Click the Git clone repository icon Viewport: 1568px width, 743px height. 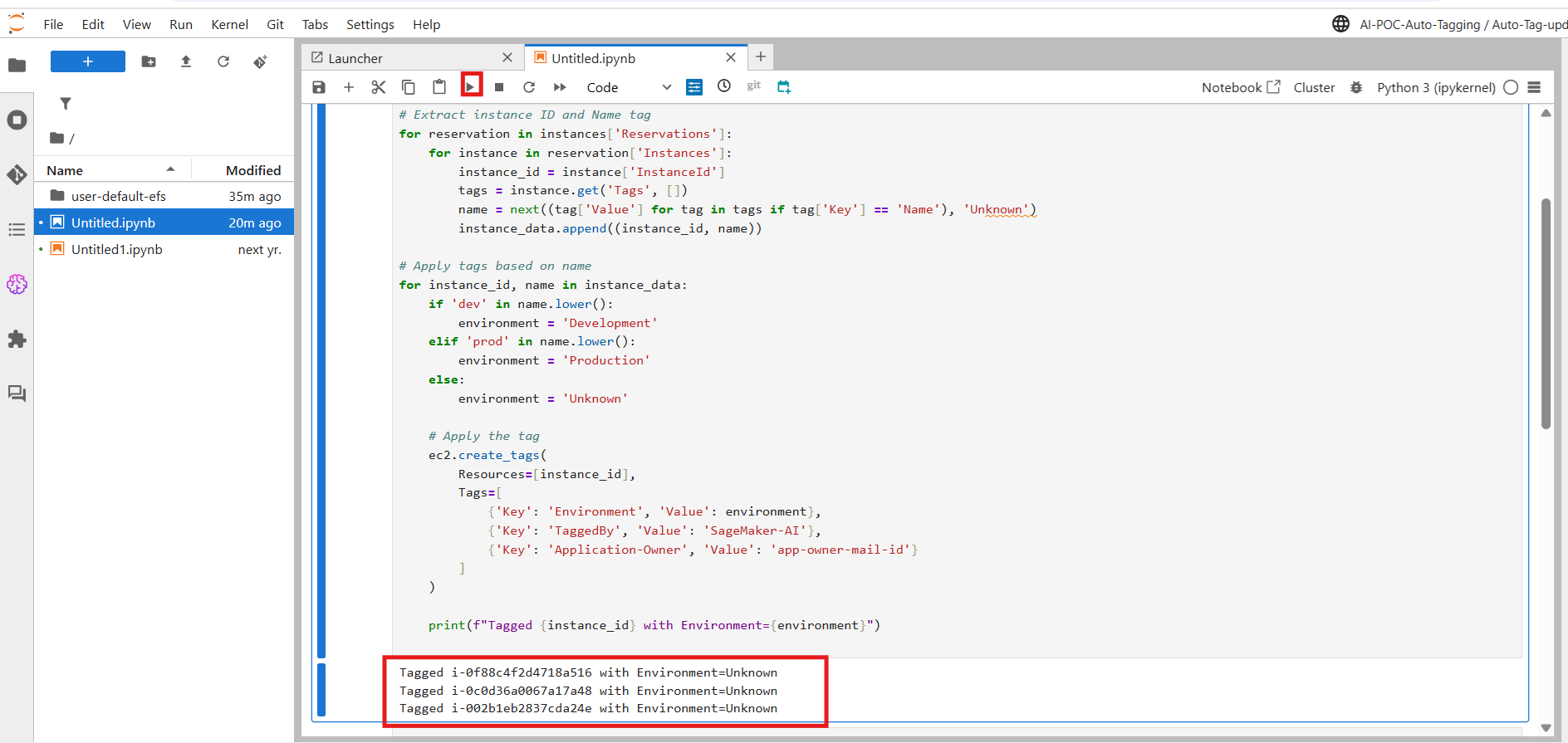tap(261, 61)
